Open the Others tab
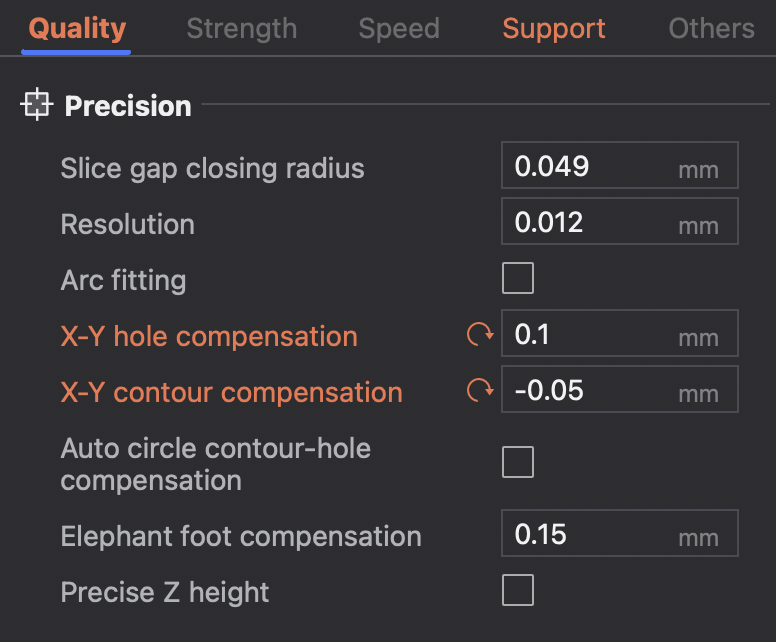This screenshot has height=642, width=776. [711, 28]
